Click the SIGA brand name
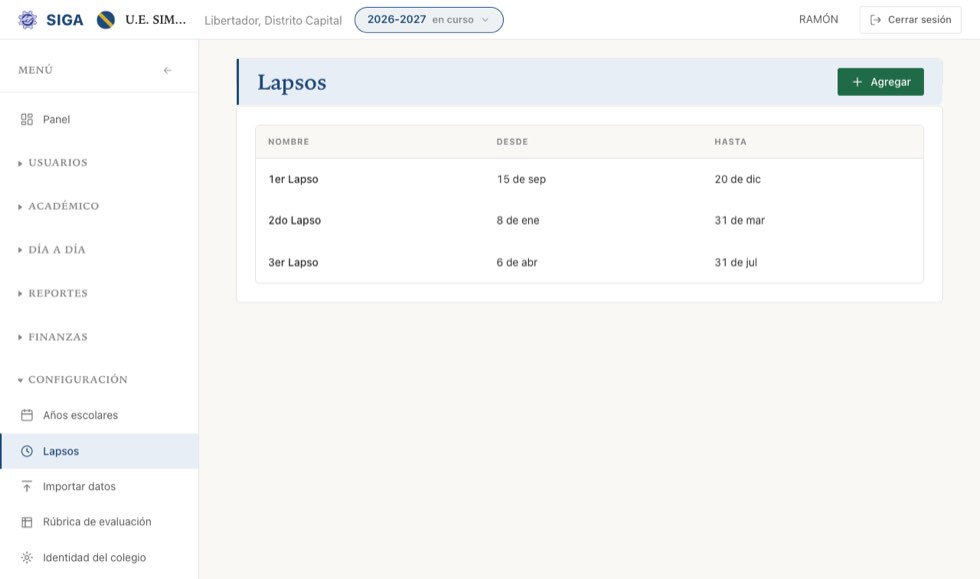 pos(65,20)
